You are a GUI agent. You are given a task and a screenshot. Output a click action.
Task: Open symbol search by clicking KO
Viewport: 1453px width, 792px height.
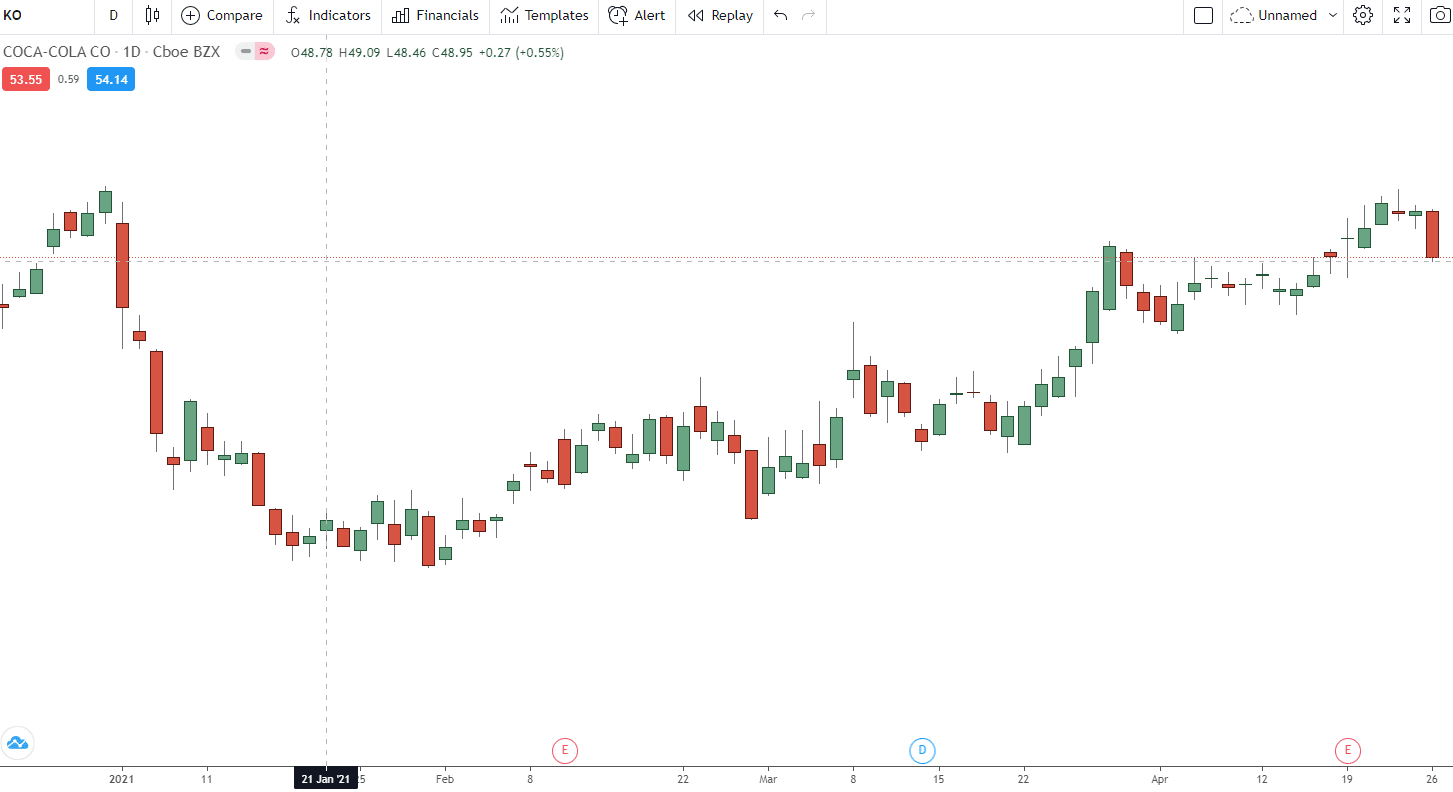[x=13, y=15]
